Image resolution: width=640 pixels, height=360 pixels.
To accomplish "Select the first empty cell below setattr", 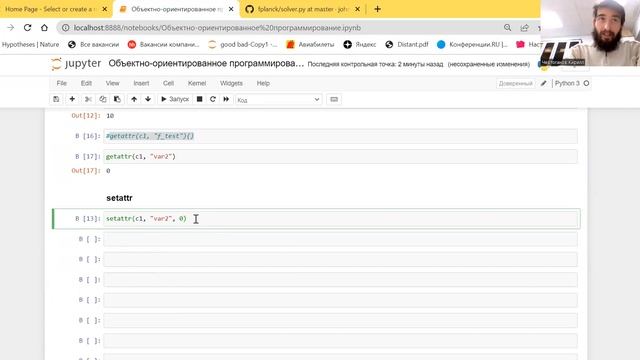I will point(340,239).
